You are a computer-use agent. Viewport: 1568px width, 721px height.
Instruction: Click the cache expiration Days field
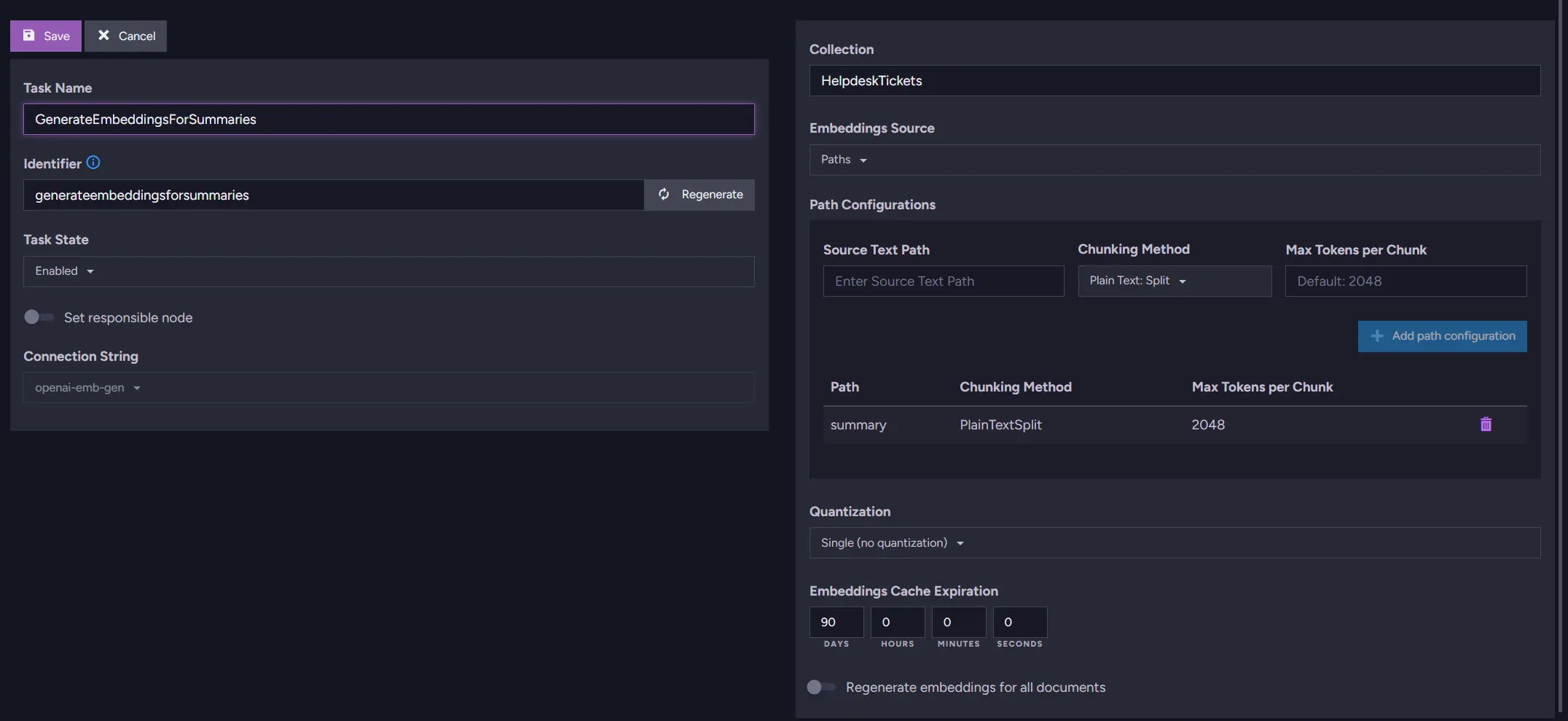(x=836, y=622)
